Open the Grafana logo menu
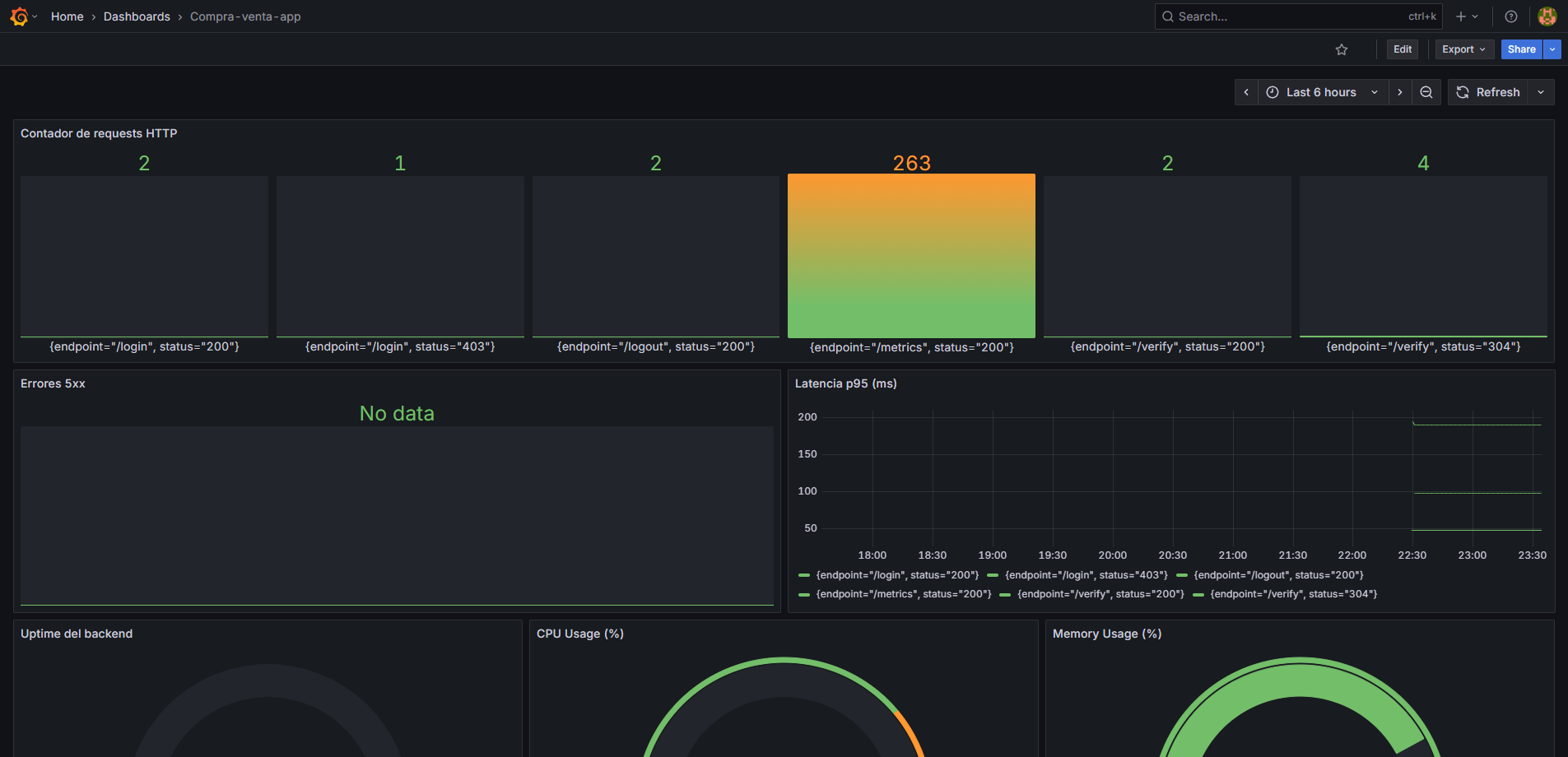Screen dimensions: 1568x757 (19, 16)
